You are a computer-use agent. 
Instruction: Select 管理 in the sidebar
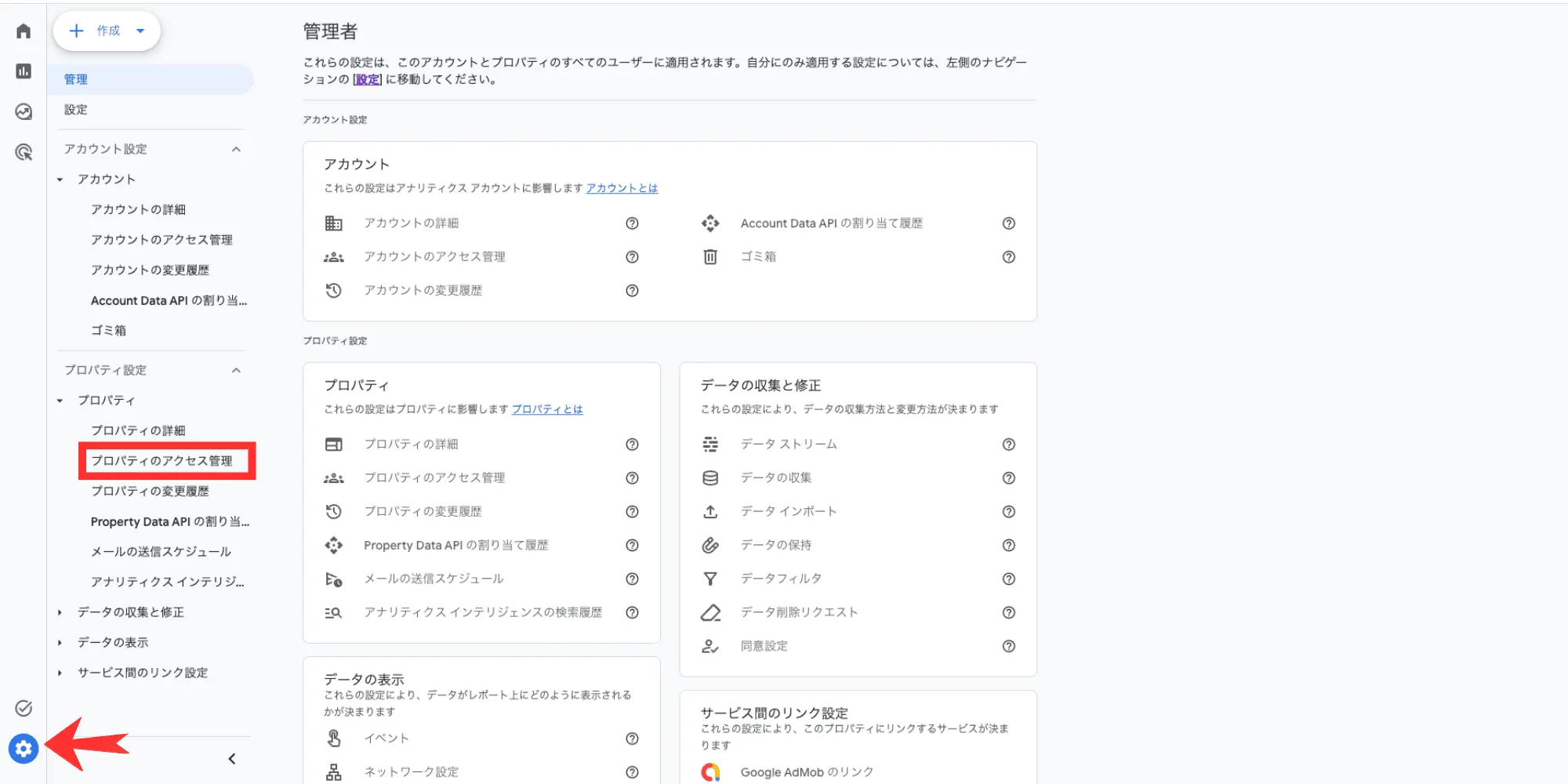[151, 79]
